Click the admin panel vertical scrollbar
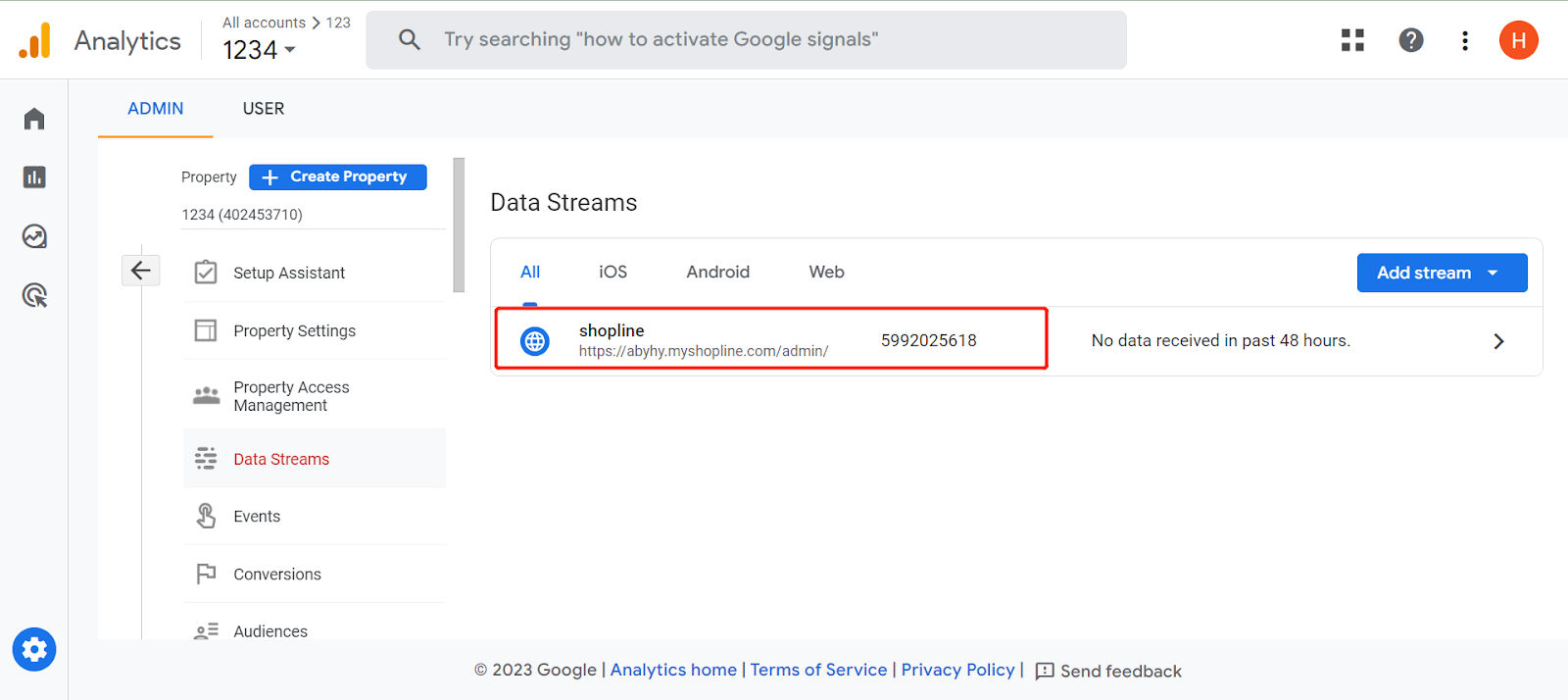The height and width of the screenshot is (700, 1568). point(459,225)
